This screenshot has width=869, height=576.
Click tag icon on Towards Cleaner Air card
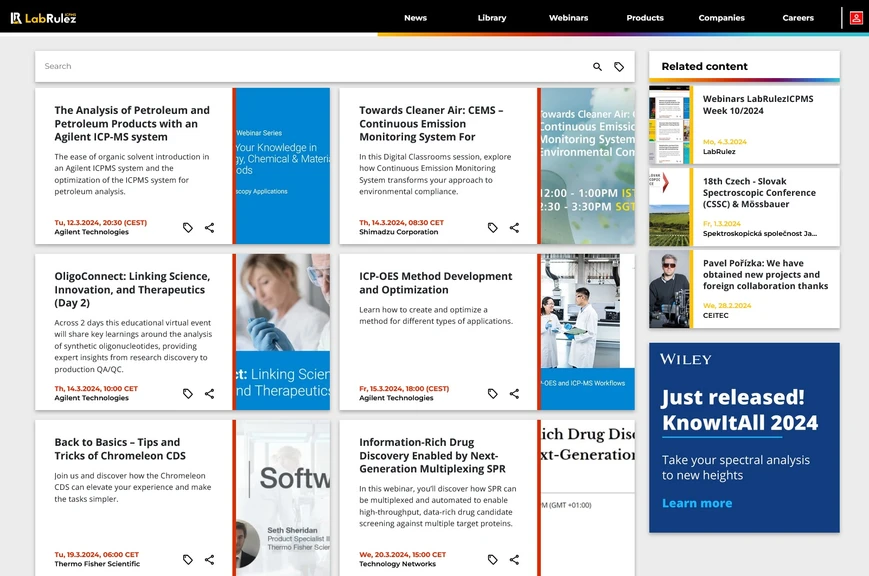pos(493,227)
